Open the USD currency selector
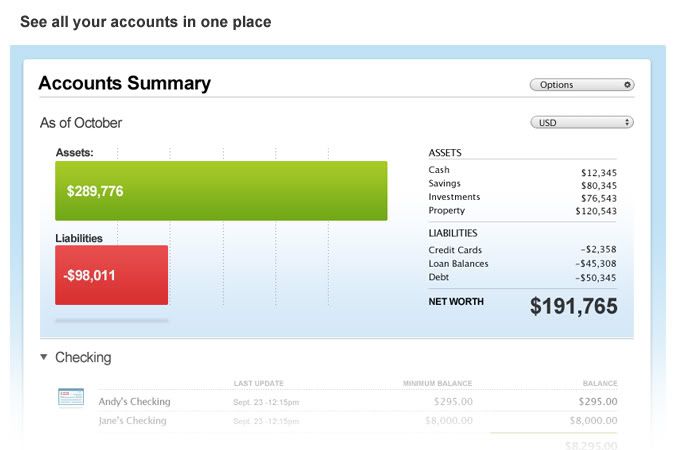 (581, 122)
